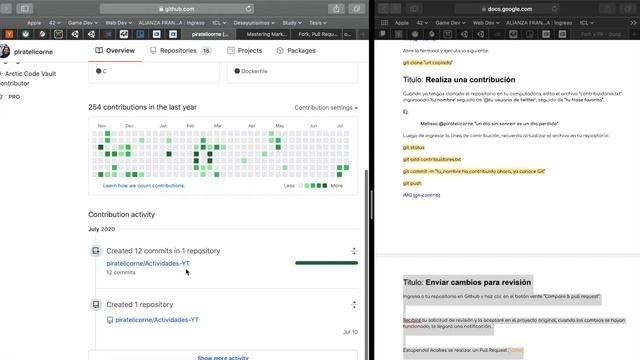Open the Share menu in the GitHub window
The image size is (640, 360).
(336, 9)
